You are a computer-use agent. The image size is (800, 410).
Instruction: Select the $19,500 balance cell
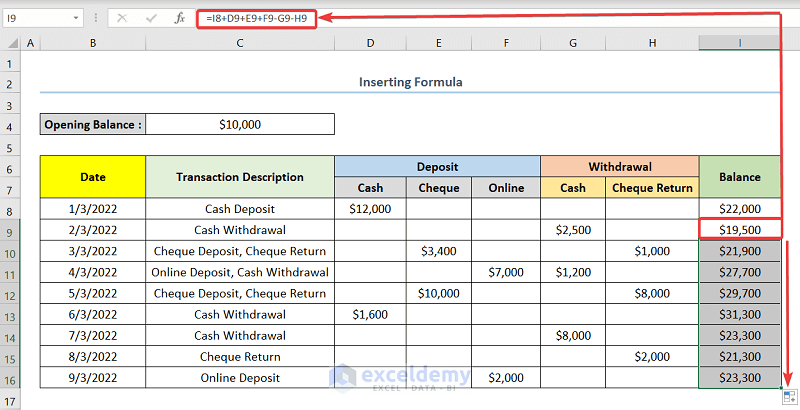point(740,230)
